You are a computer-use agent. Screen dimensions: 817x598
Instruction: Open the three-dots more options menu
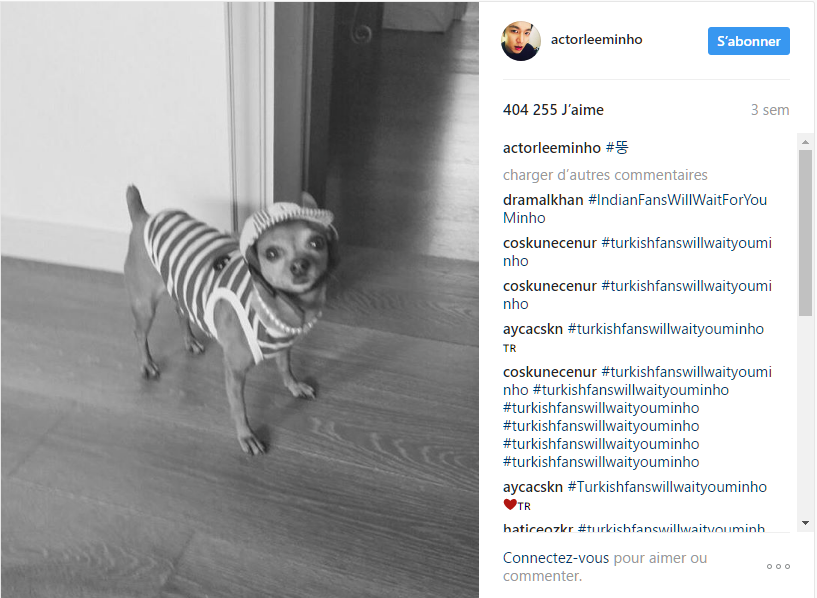point(778,566)
